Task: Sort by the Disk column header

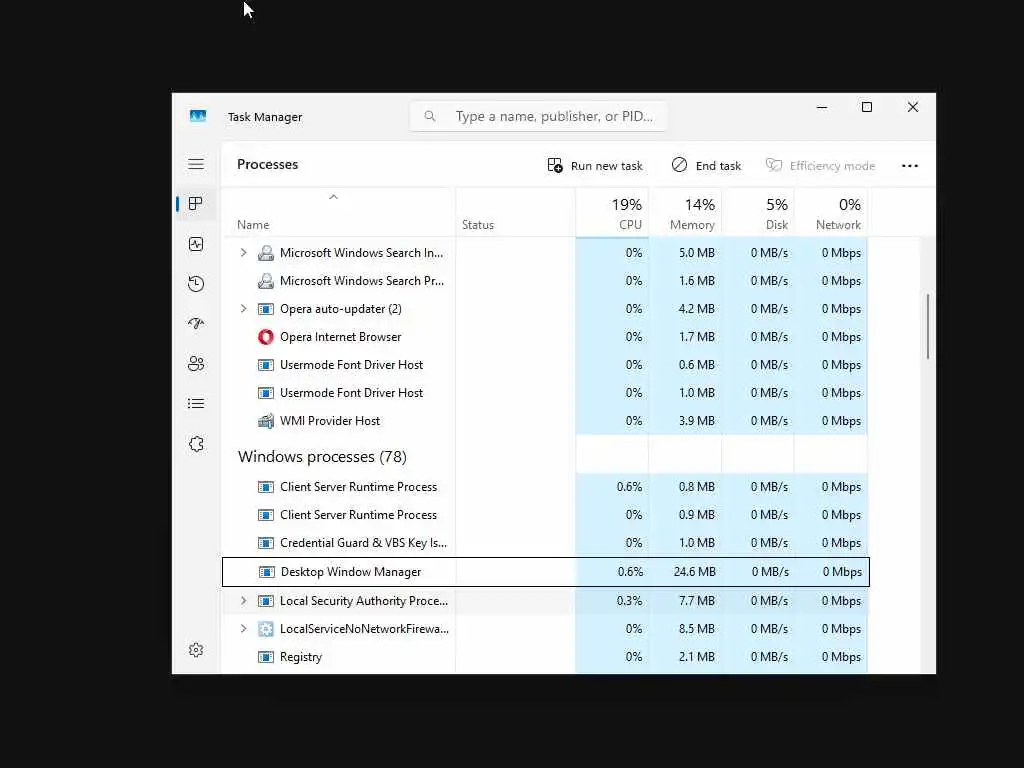Action: [758, 214]
